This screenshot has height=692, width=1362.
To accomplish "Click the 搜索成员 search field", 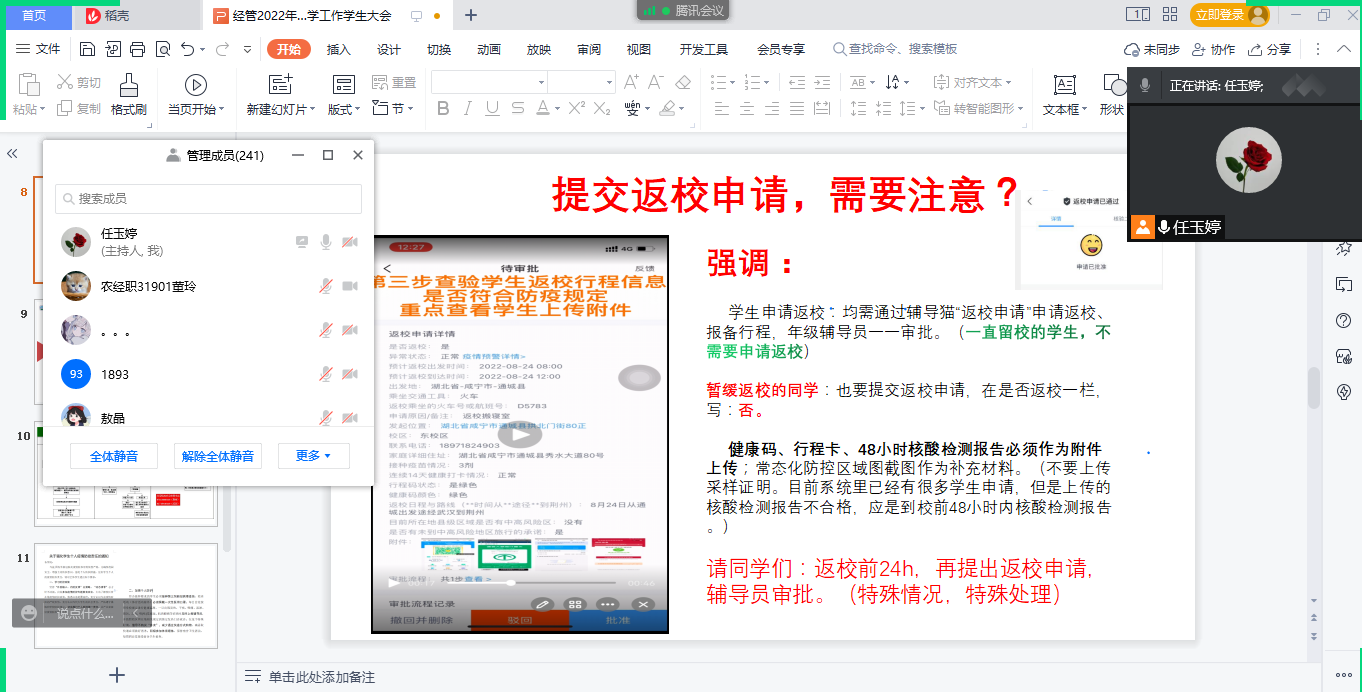I will [208, 199].
